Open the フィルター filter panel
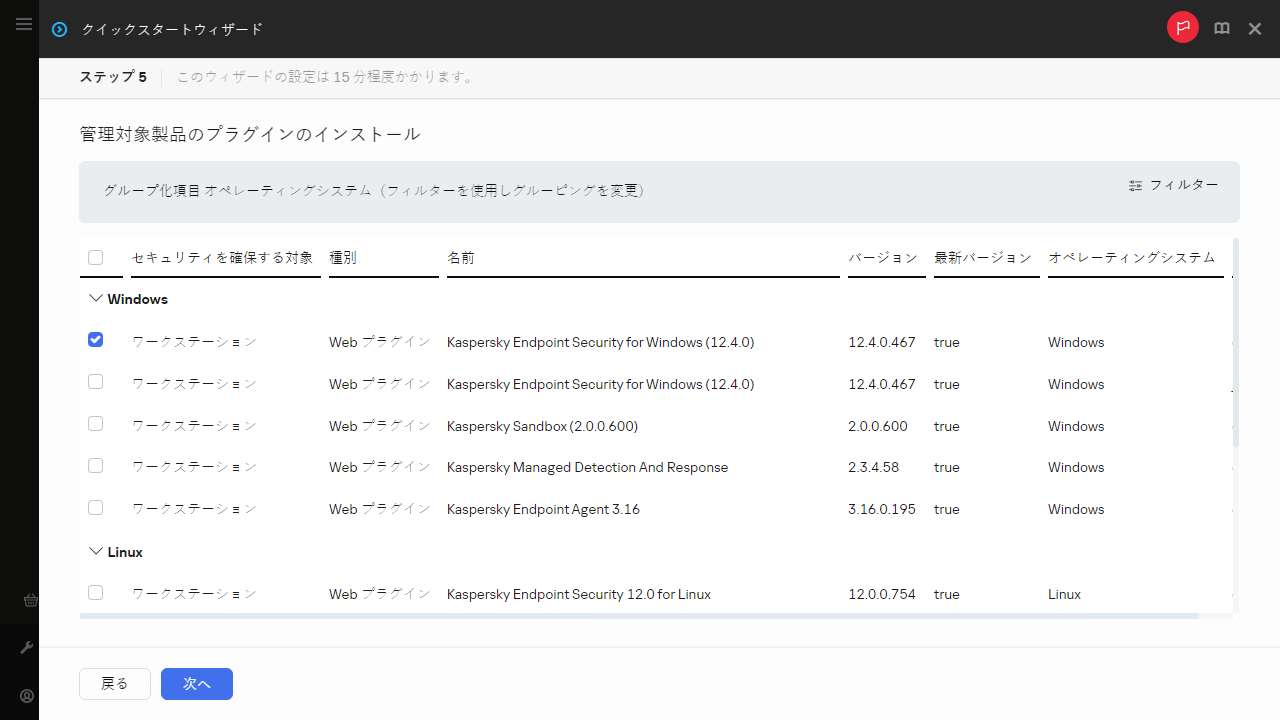1280x720 pixels. 1174,185
